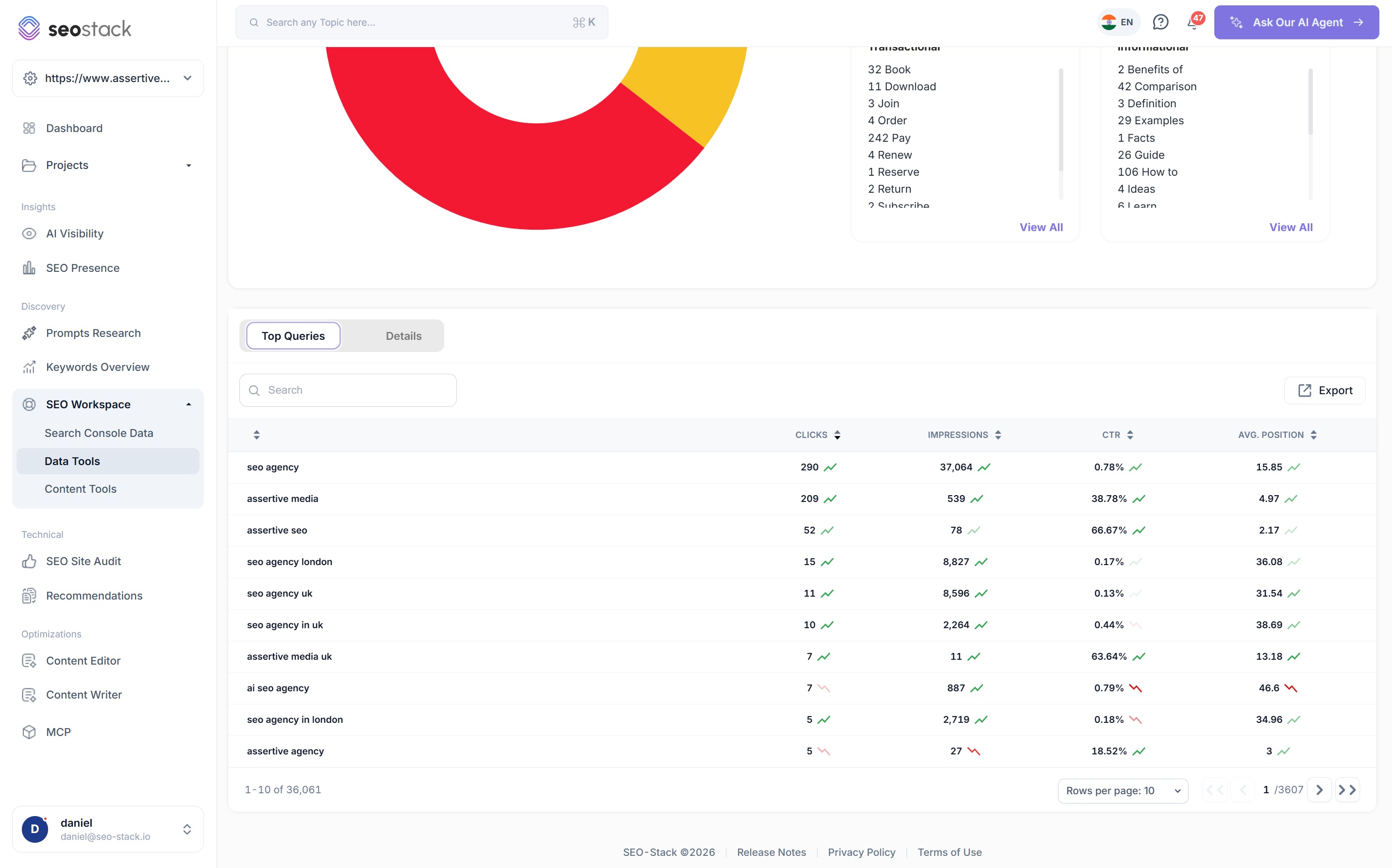Click the SEO Workspace lifebuoy icon

click(x=29, y=404)
